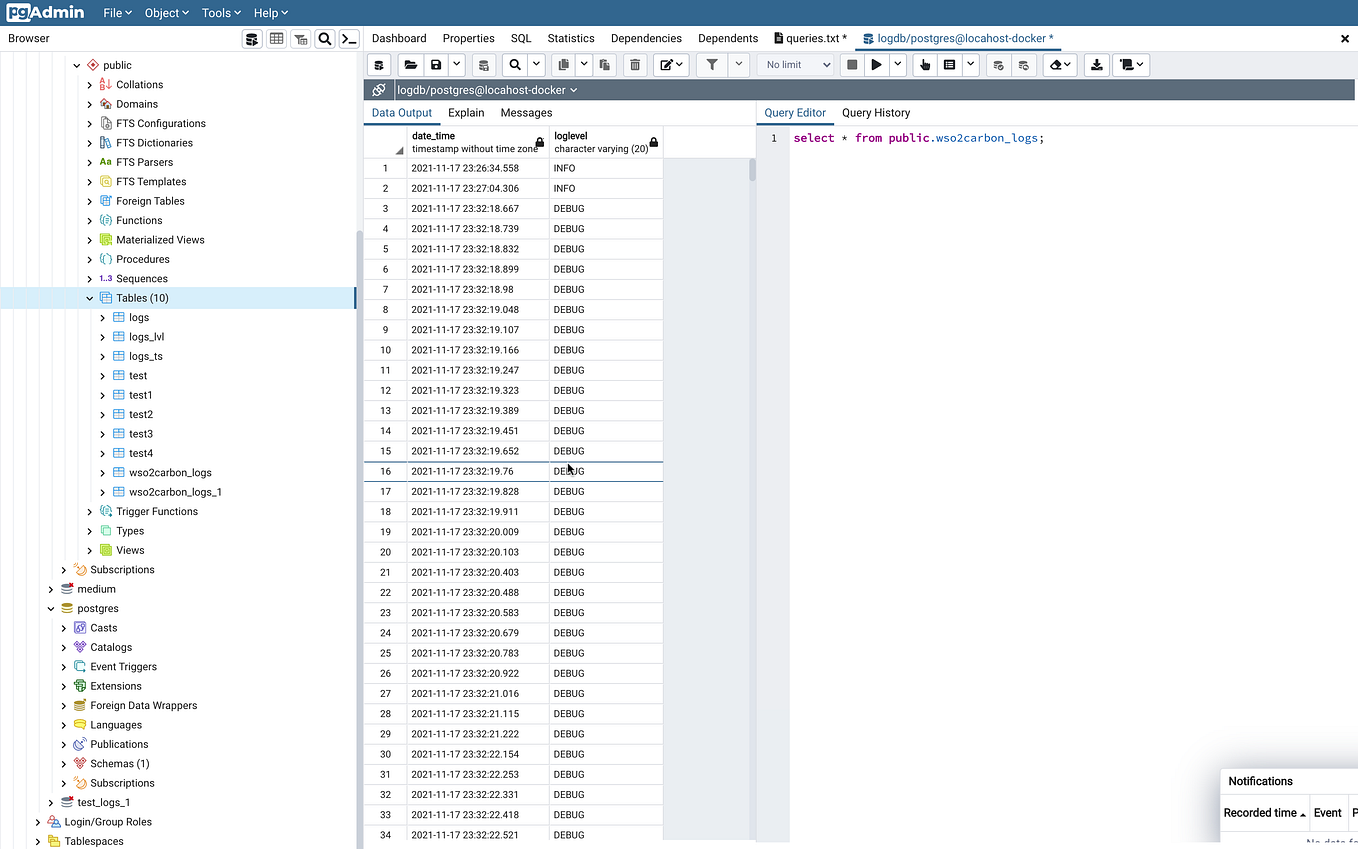1358x849 pixels.
Task: Open the Tools menu
Action: point(219,12)
